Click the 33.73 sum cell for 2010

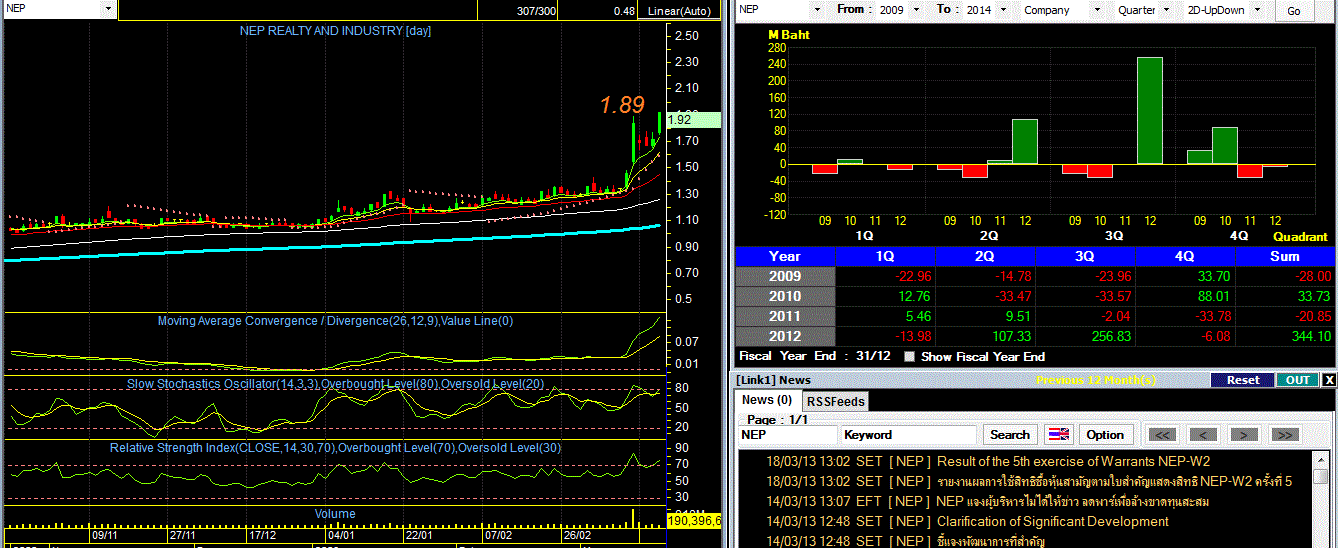tap(1285, 296)
